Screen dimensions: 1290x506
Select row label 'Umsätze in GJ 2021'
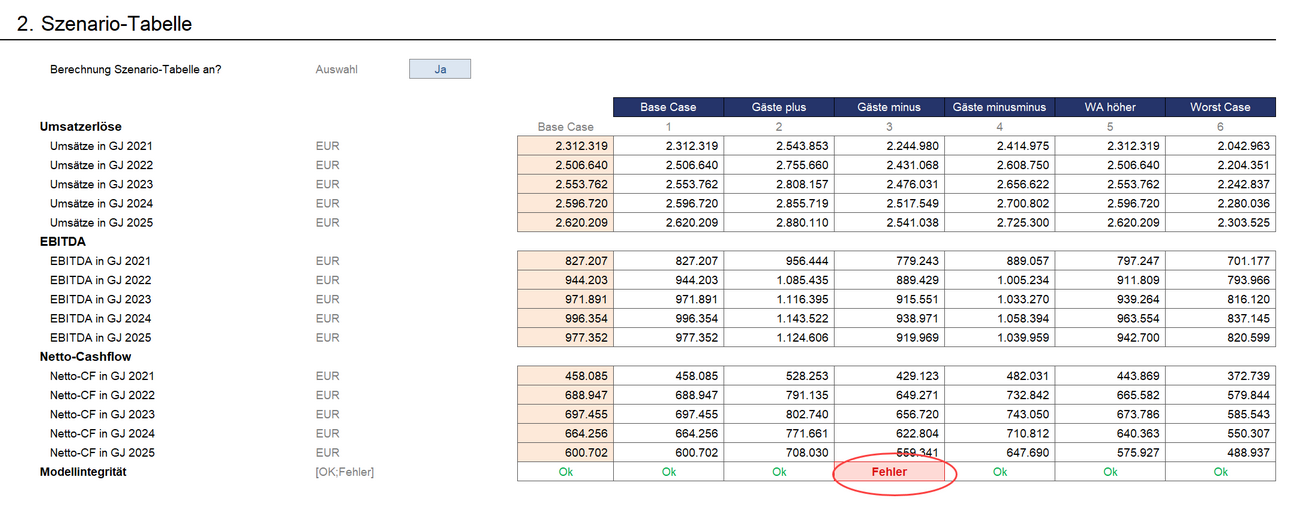tap(101, 146)
